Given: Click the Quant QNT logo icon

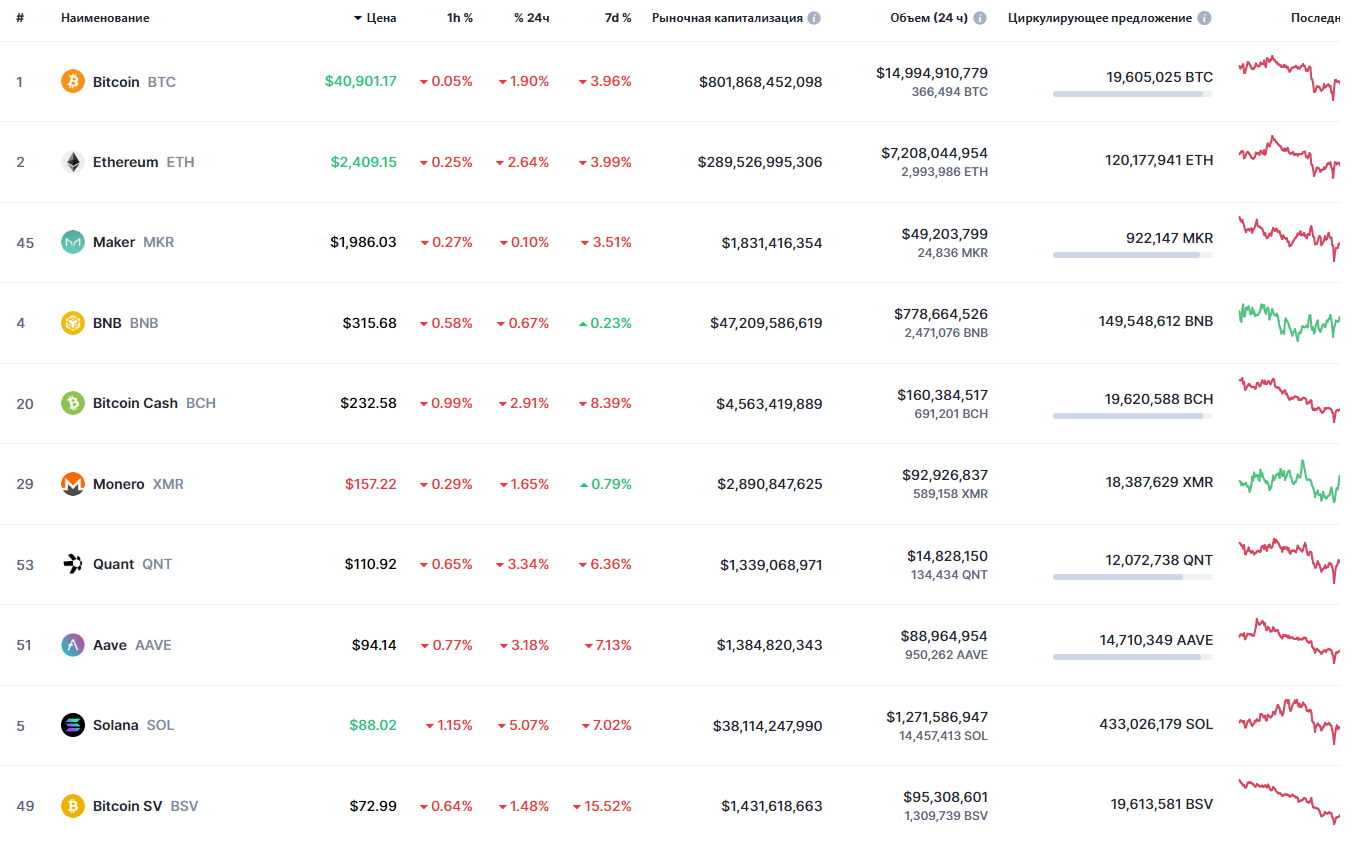Looking at the screenshot, I should tap(73, 564).
